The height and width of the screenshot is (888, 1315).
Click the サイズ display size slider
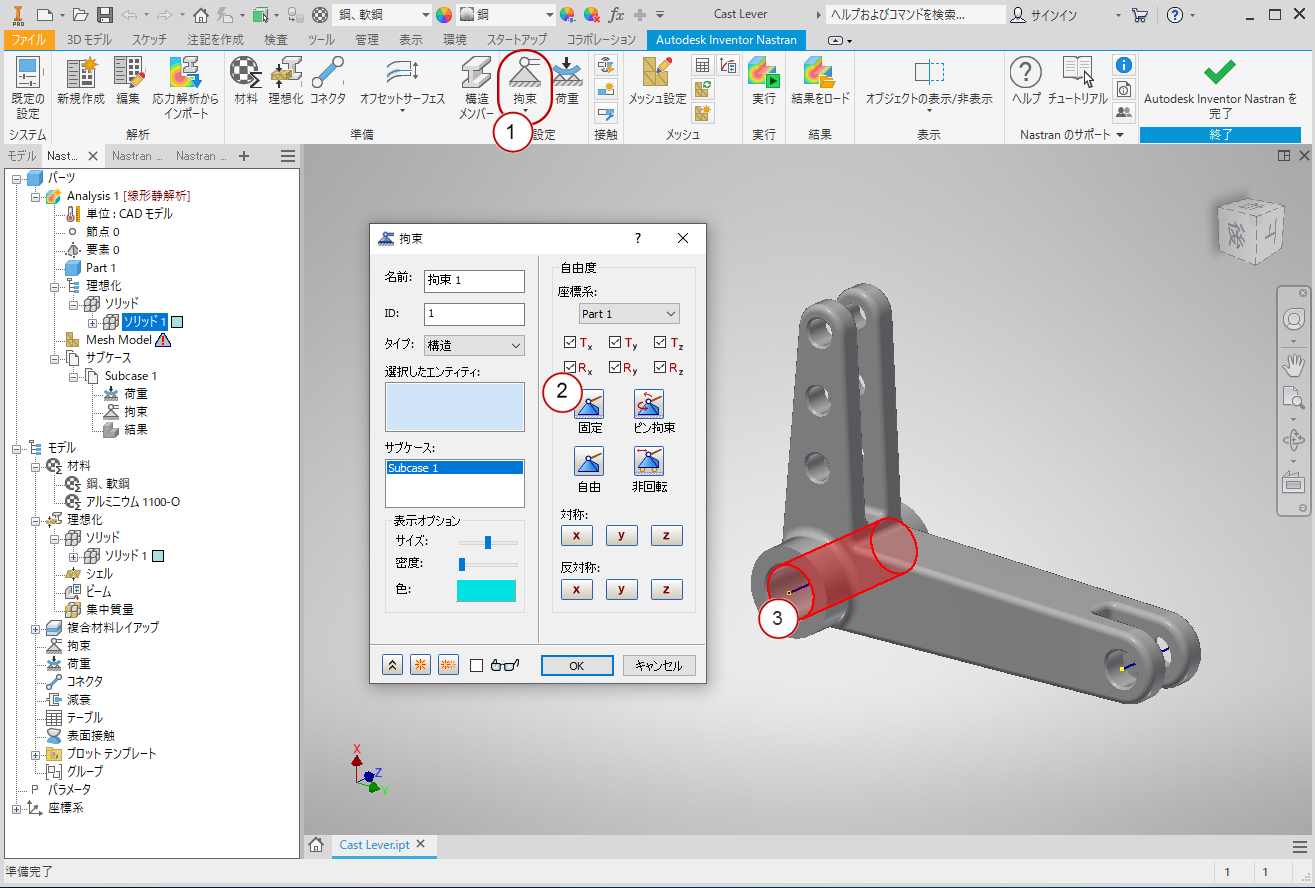(488, 542)
